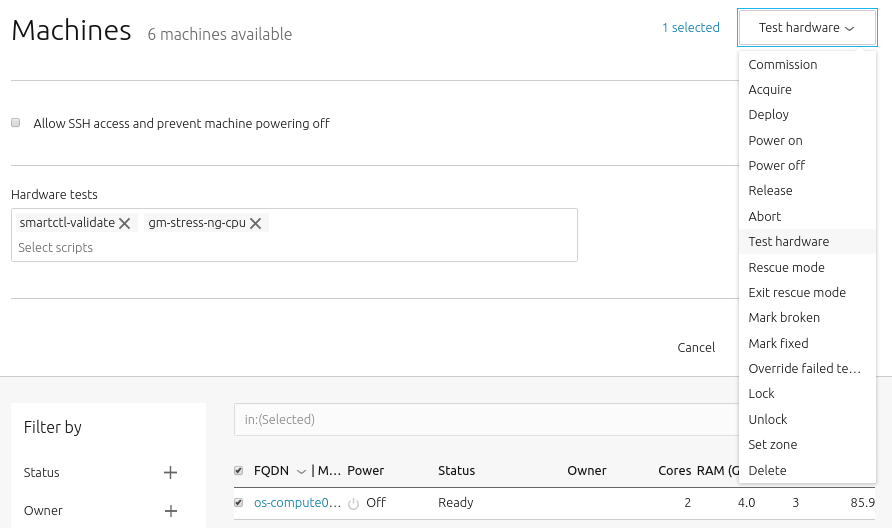
Task: Toggle Allow SSH access checkbox
Action: [16, 123]
